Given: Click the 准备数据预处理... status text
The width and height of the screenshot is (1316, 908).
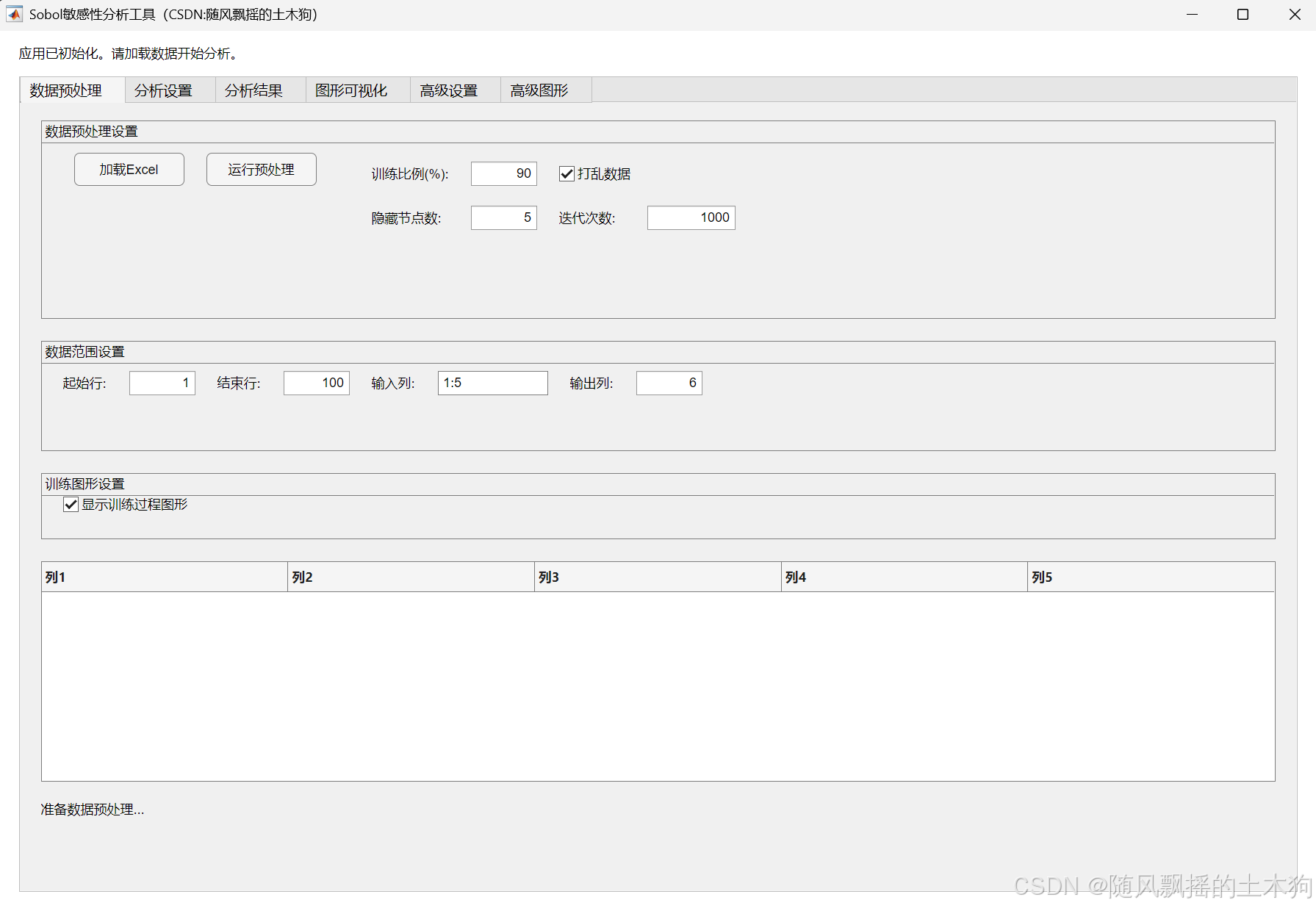Looking at the screenshot, I should coord(93,810).
